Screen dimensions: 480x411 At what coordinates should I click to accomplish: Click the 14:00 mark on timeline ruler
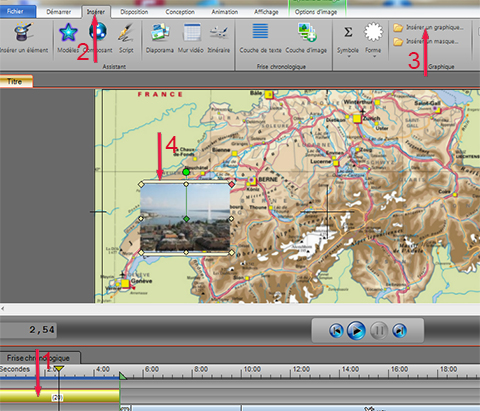point(350,369)
